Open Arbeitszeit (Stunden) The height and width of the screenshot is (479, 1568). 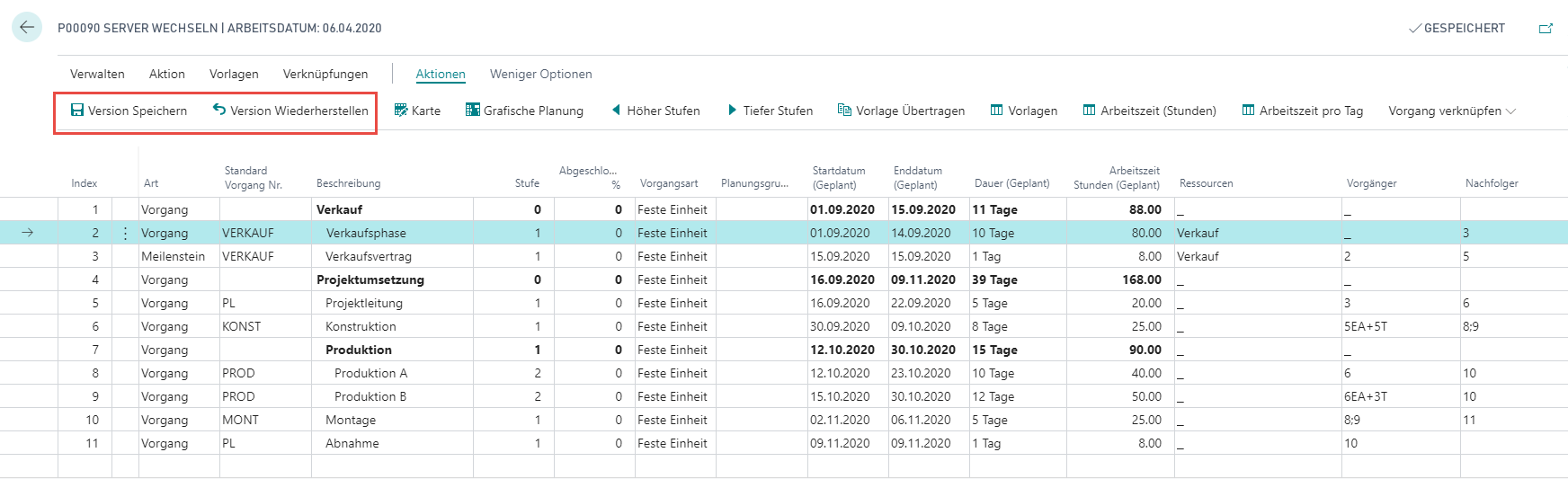click(1149, 111)
